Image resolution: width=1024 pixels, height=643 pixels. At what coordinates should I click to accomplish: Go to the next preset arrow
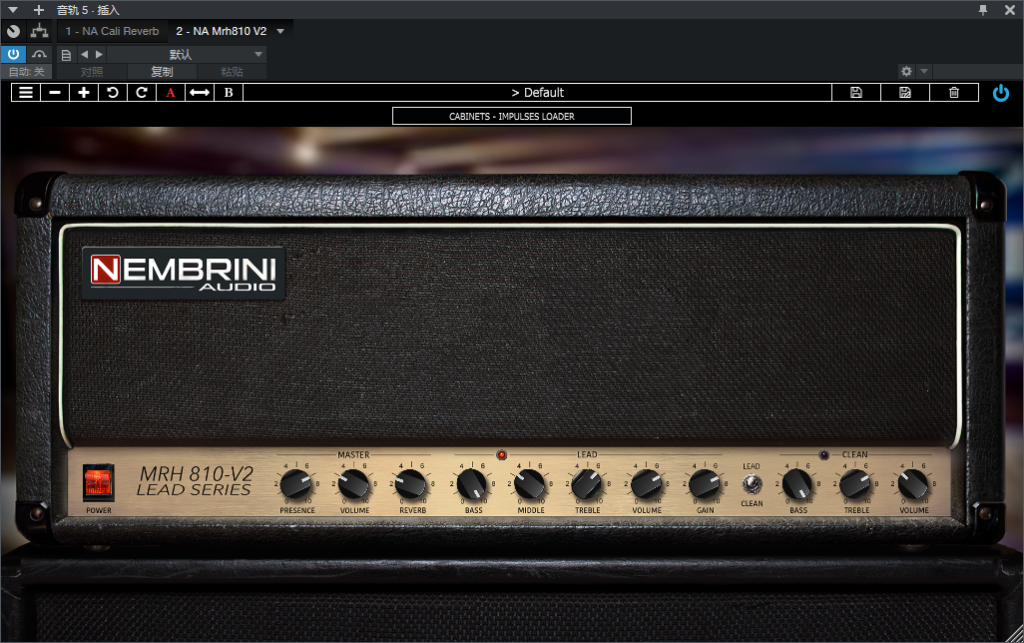coord(99,55)
